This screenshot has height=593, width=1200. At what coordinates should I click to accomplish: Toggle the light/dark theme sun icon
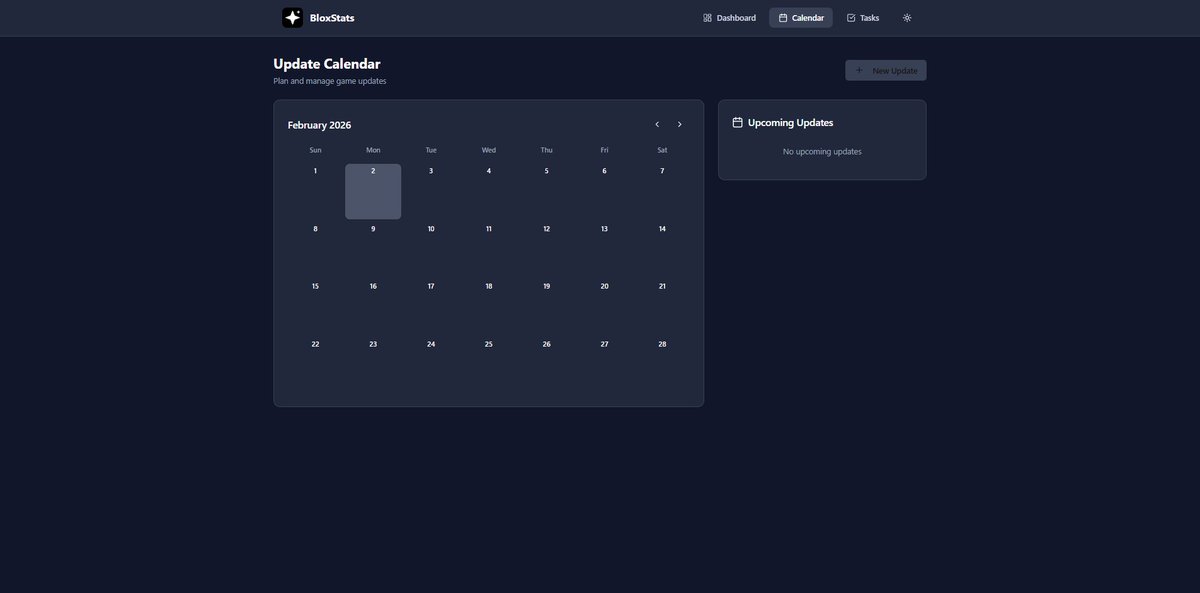[907, 18]
